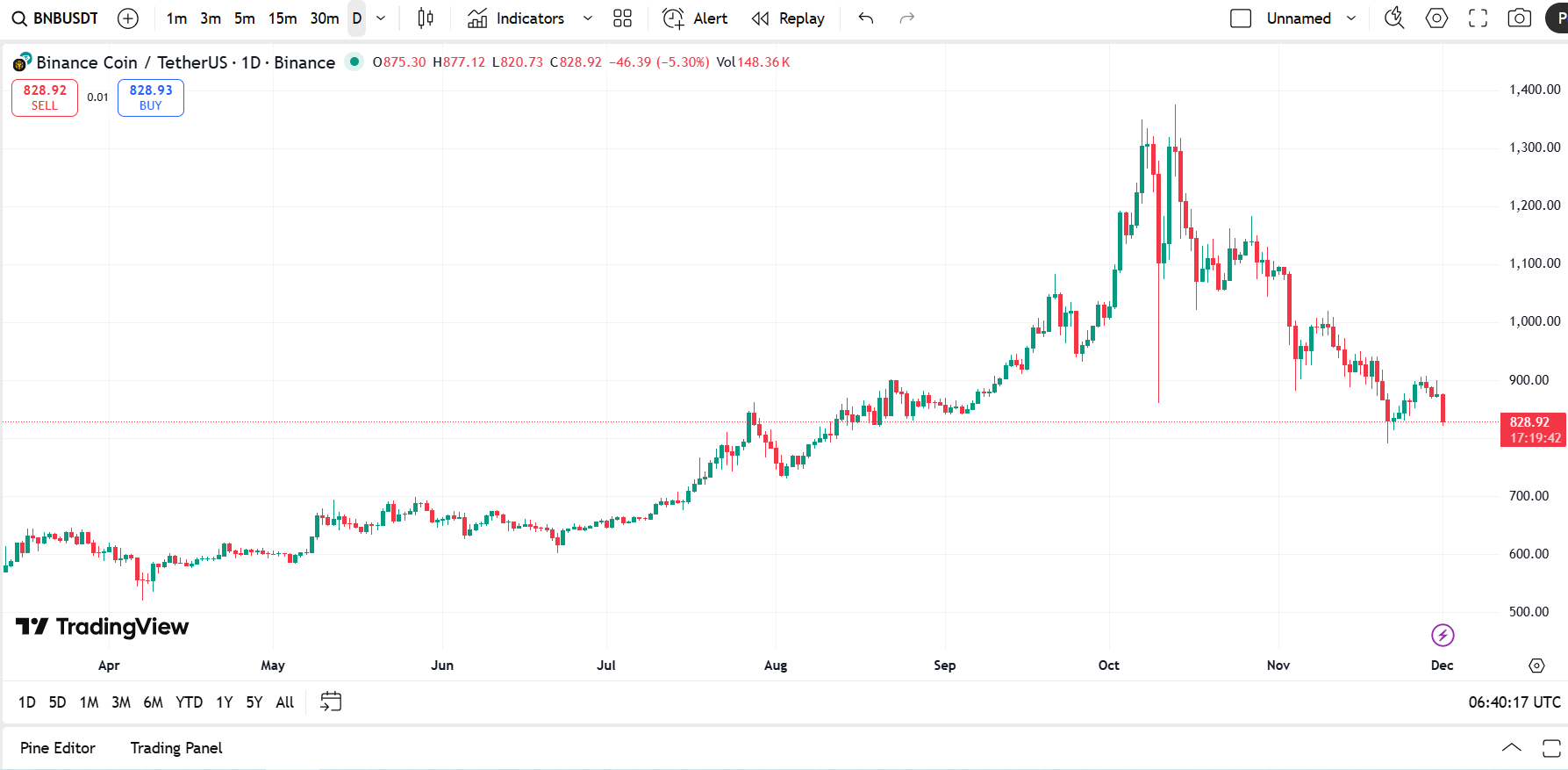Open the Trading Panel tab
Viewport: 1568px width, 770px height.
175,747
